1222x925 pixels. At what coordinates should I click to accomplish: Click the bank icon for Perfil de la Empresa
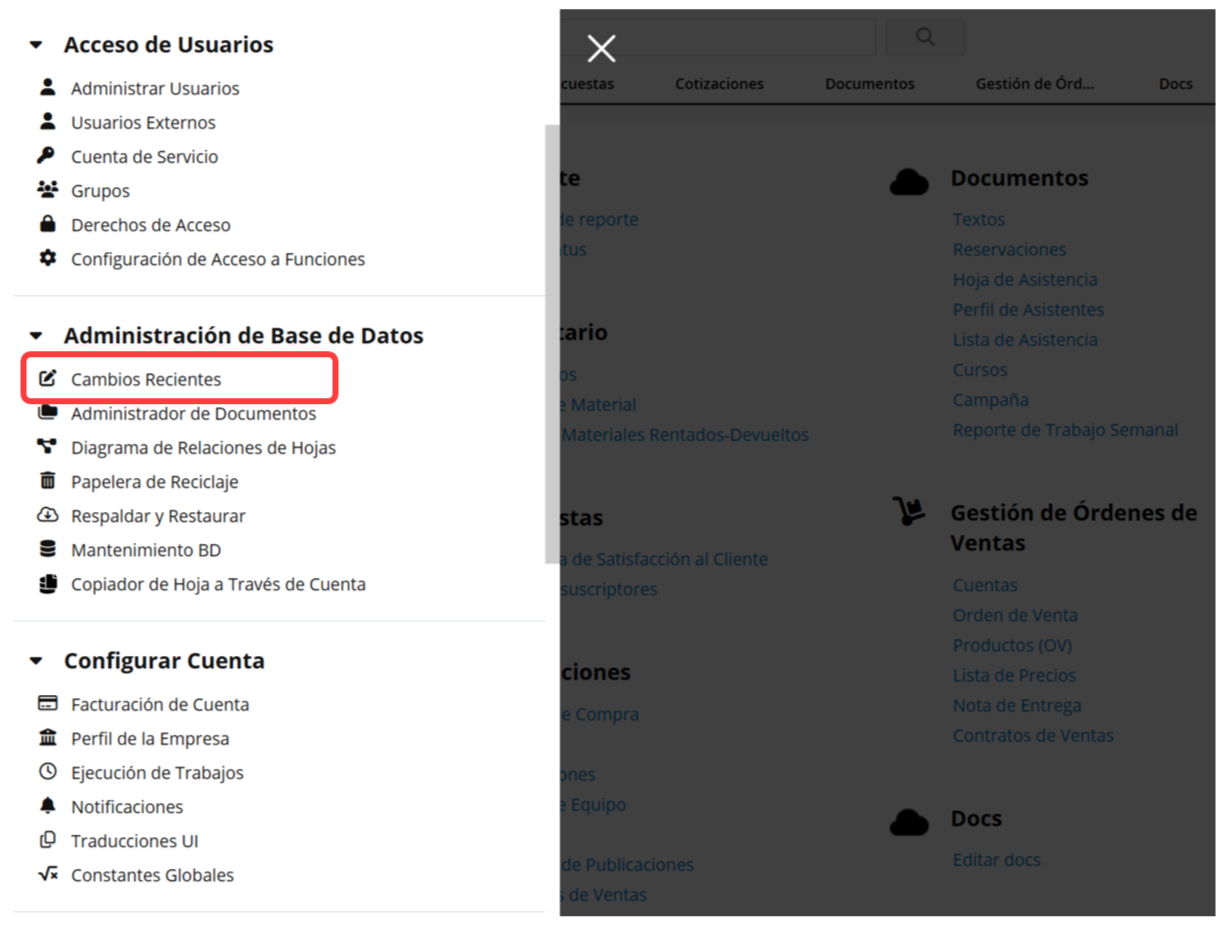coord(47,738)
